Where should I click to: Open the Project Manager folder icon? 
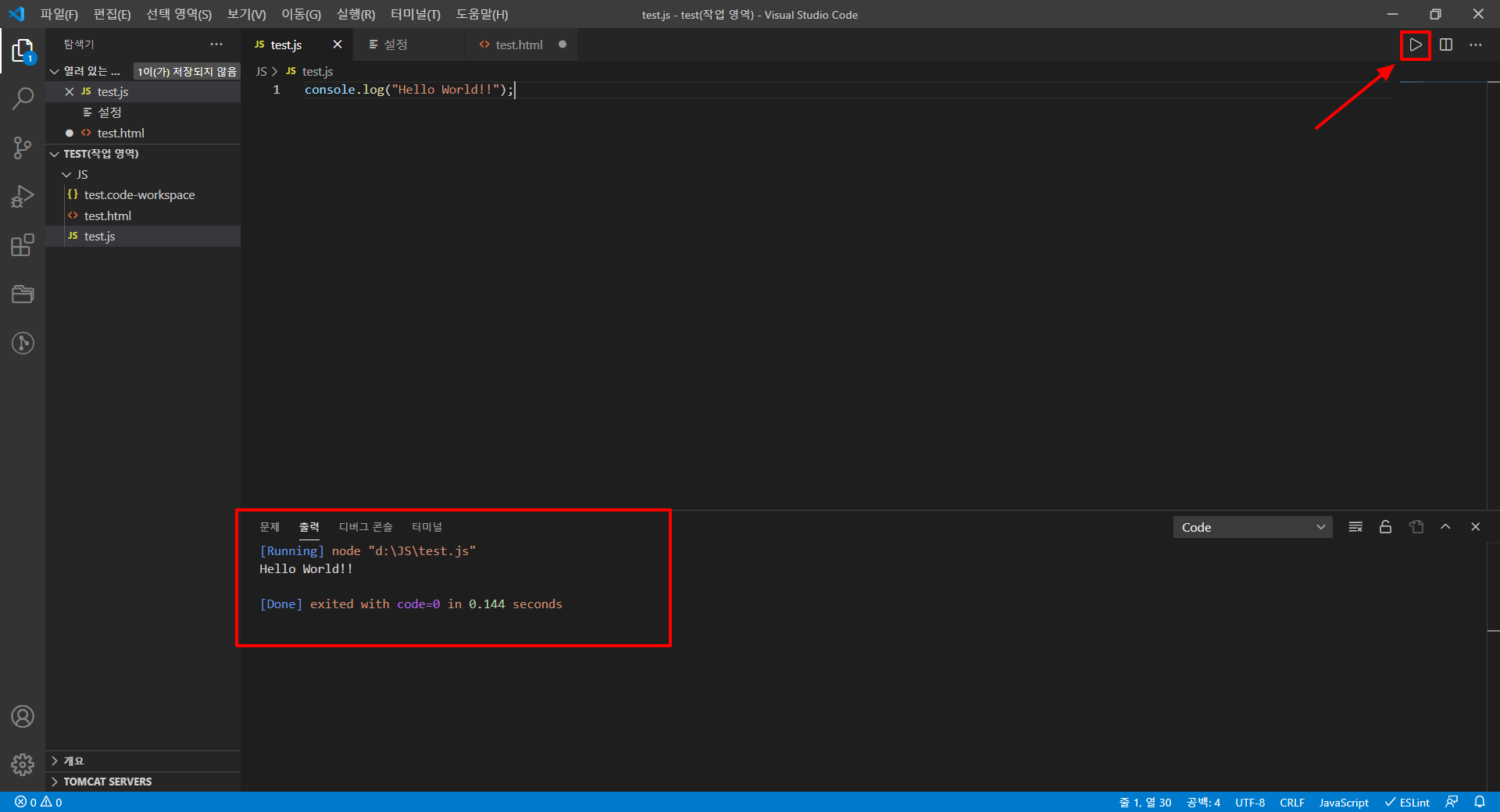(x=23, y=294)
